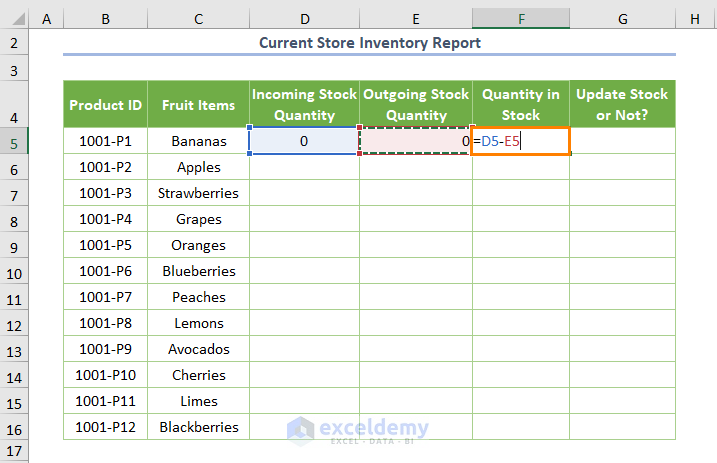
Task: Select column F header
Action: tap(521, 19)
